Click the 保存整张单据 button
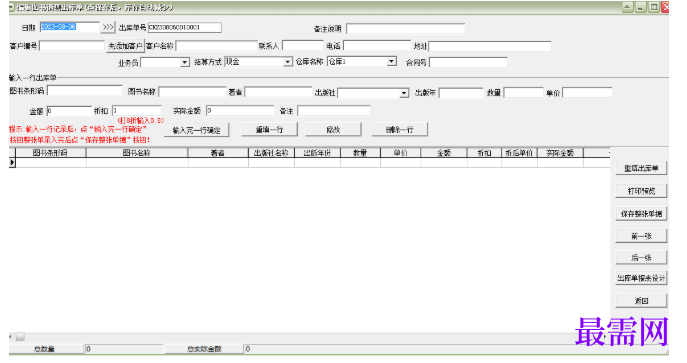Viewport: 687px width, 363px height. click(641, 214)
